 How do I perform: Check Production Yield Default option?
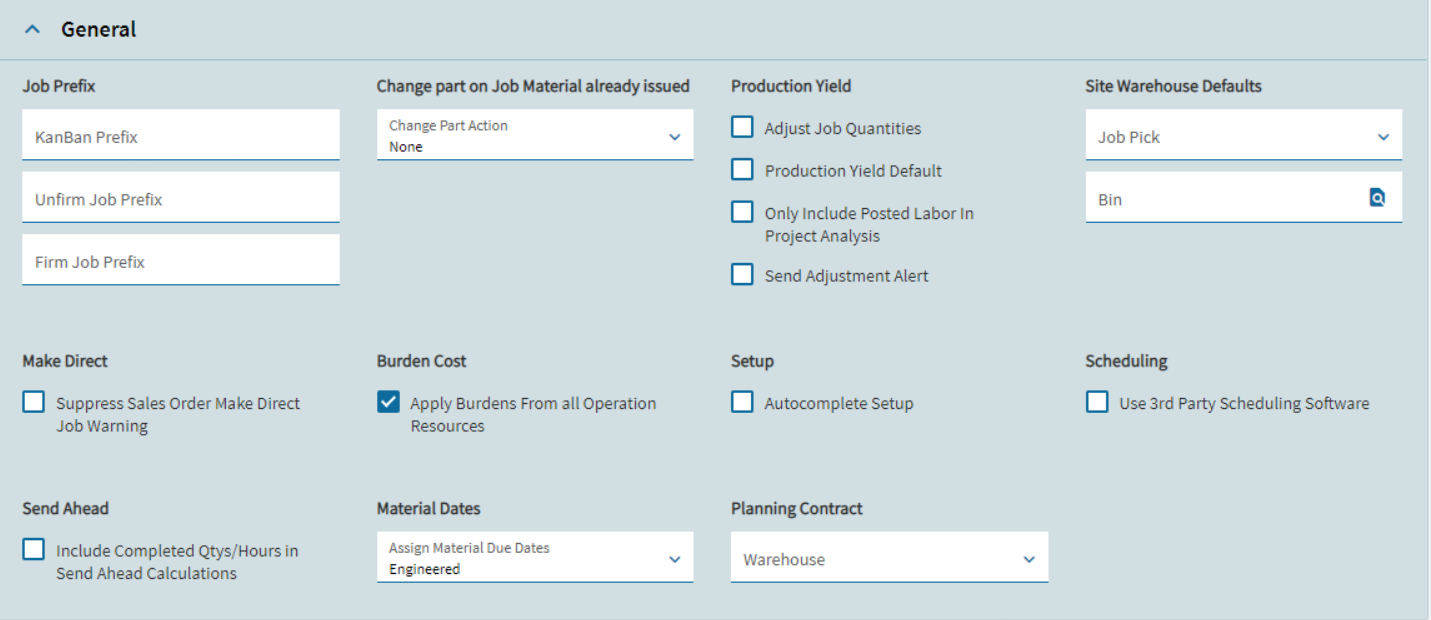(742, 170)
